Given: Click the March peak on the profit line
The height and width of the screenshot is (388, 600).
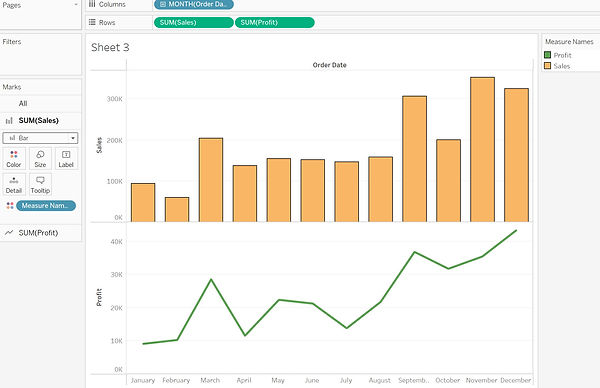Looking at the screenshot, I should (x=211, y=279).
